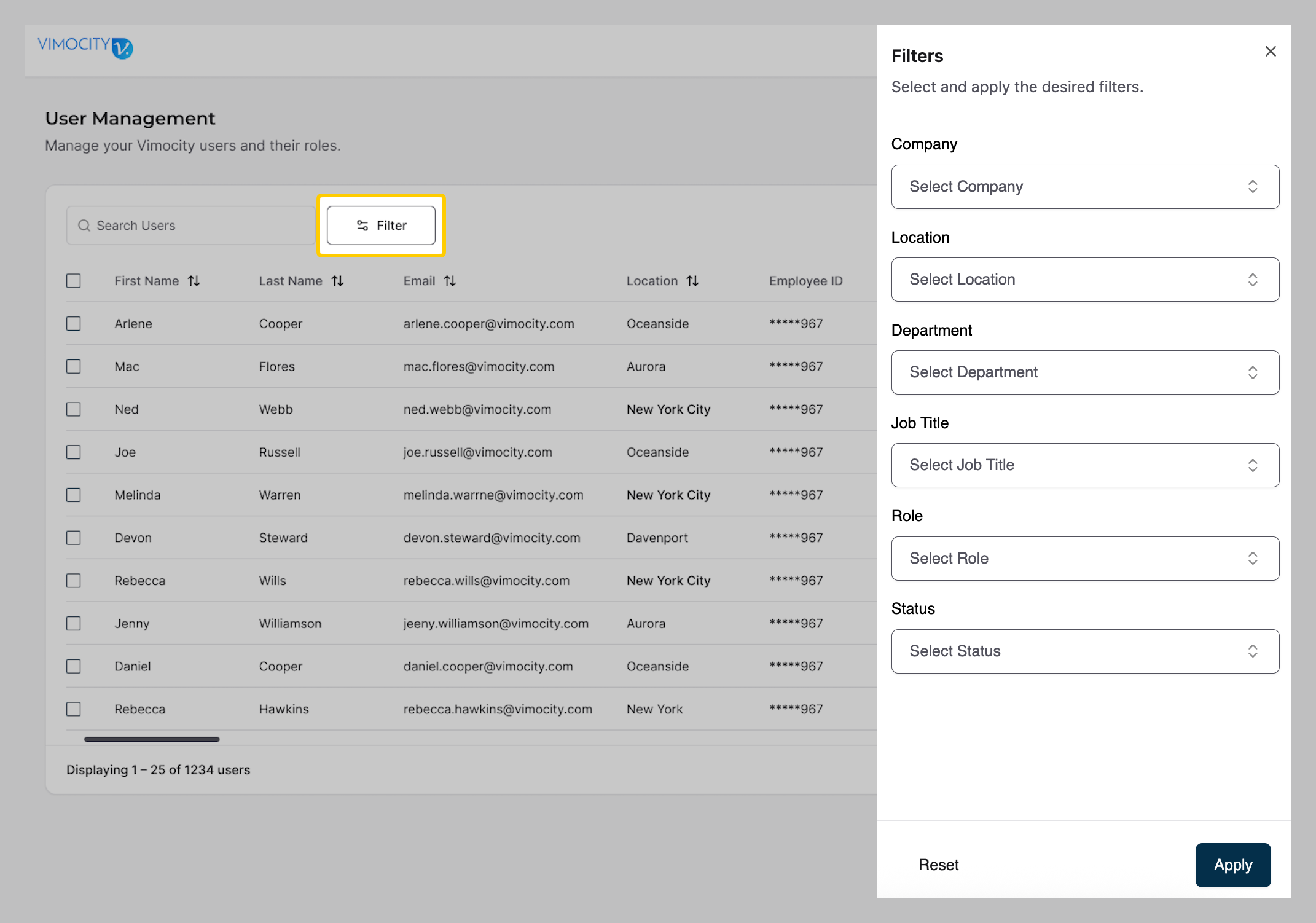This screenshot has width=1316, height=923.
Task: Open the Select Role dropdown
Action: click(x=1085, y=559)
